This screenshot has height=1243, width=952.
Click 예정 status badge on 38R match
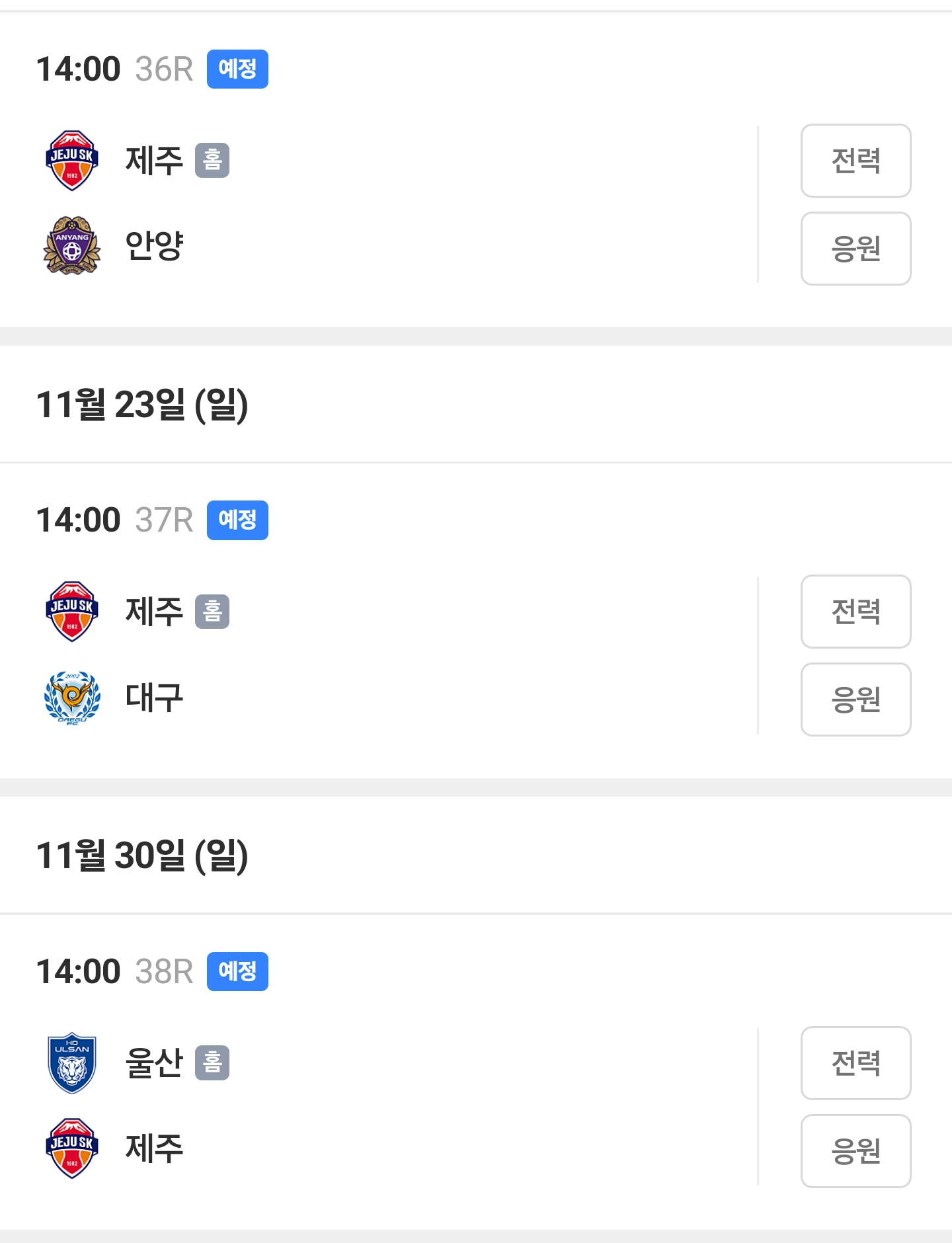pyautogui.click(x=237, y=971)
